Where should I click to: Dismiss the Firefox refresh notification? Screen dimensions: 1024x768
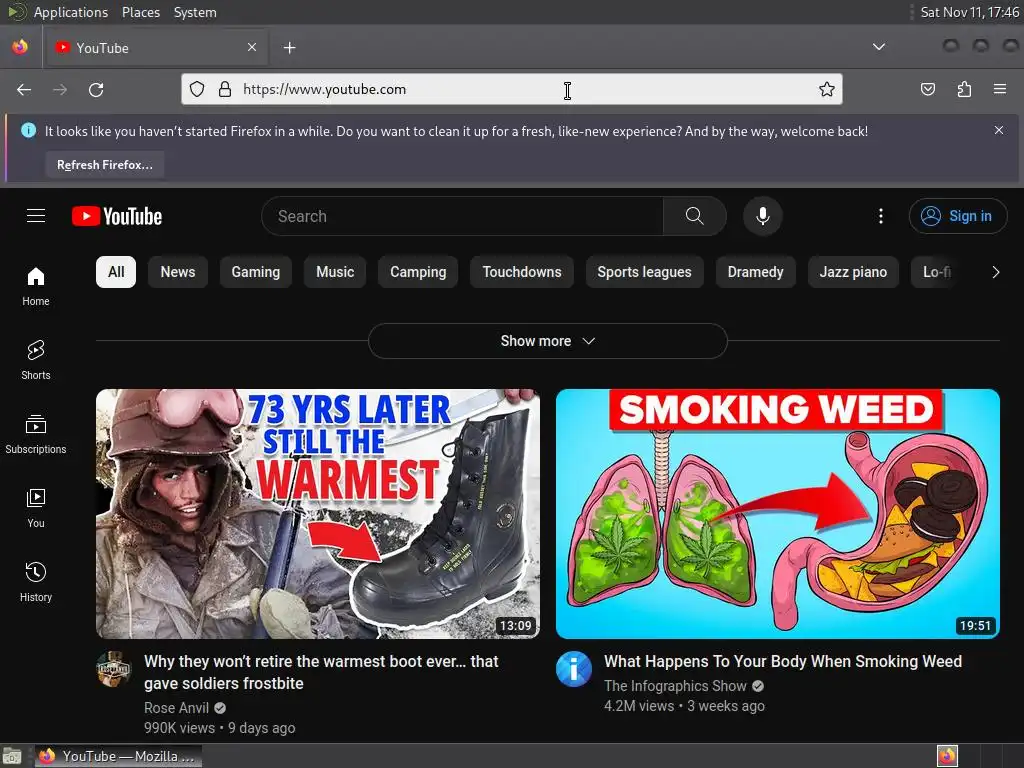point(999,130)
